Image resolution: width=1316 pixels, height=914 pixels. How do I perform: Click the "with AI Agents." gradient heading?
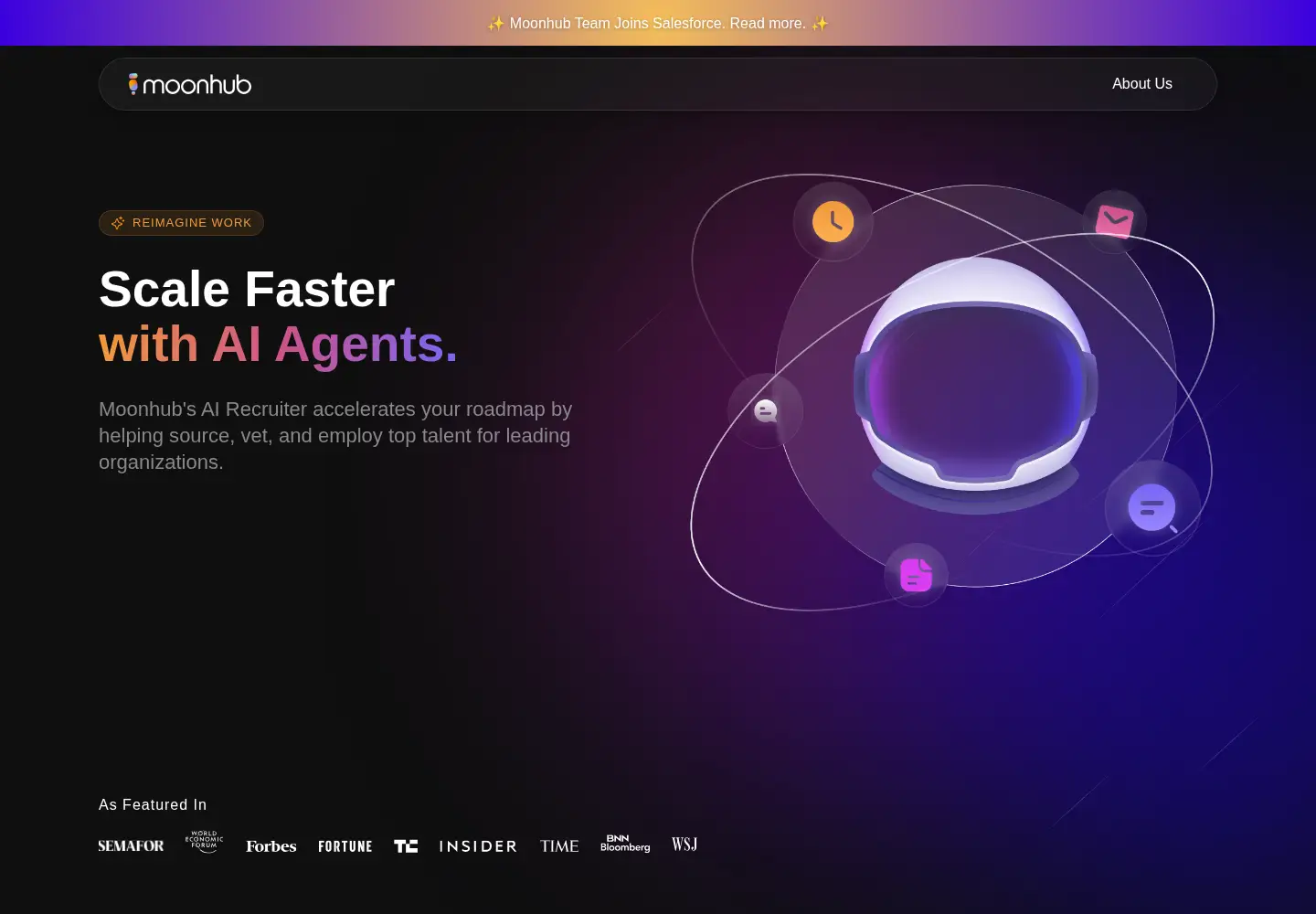[x=278, y=345]
